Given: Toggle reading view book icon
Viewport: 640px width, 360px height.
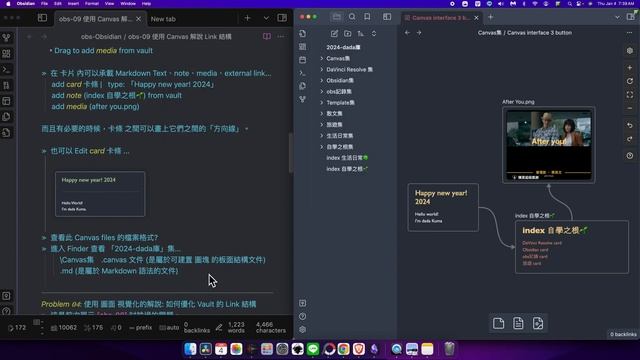Looking at the screenshot, I should coord(267,36).
